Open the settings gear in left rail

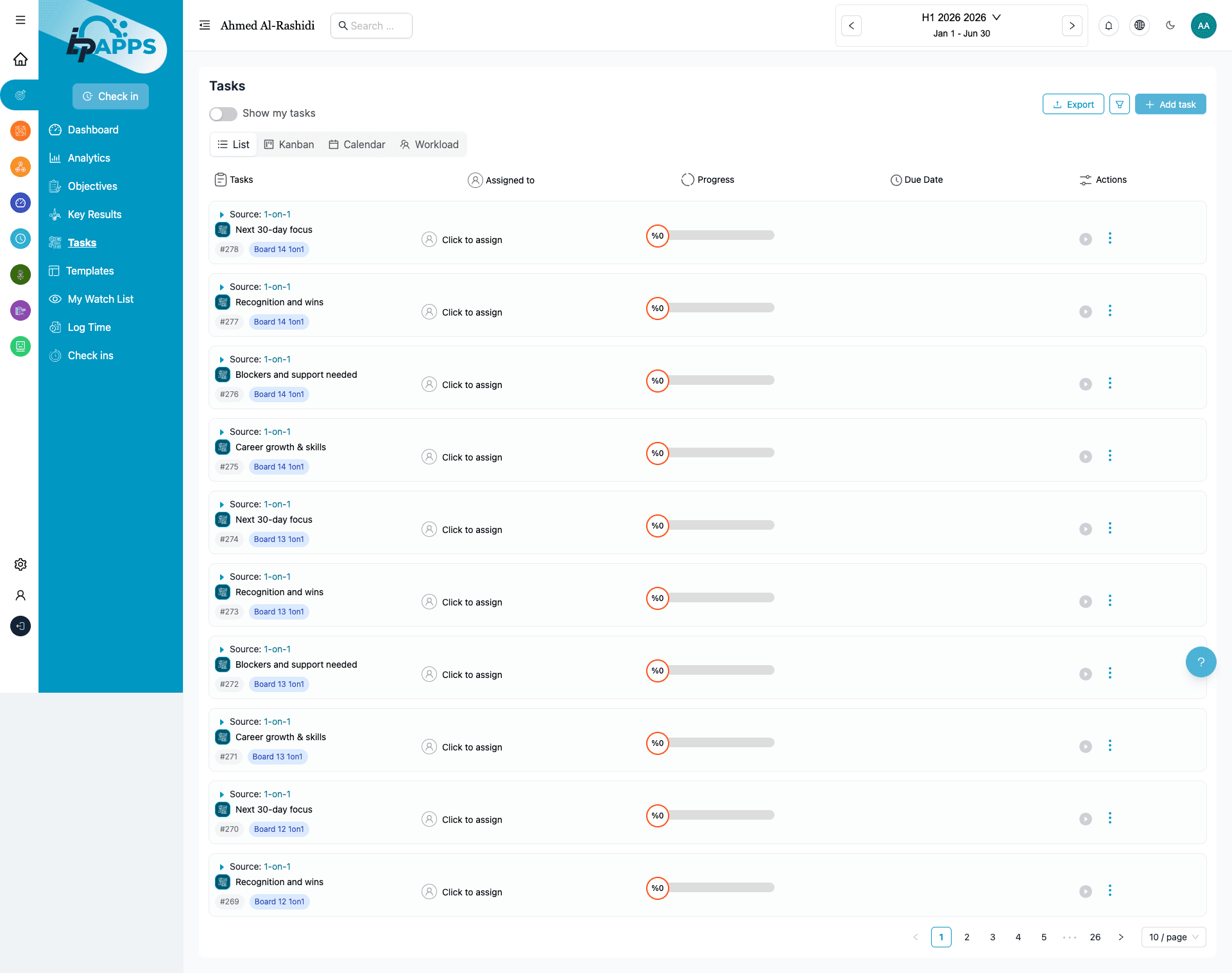tap(21, 564)
